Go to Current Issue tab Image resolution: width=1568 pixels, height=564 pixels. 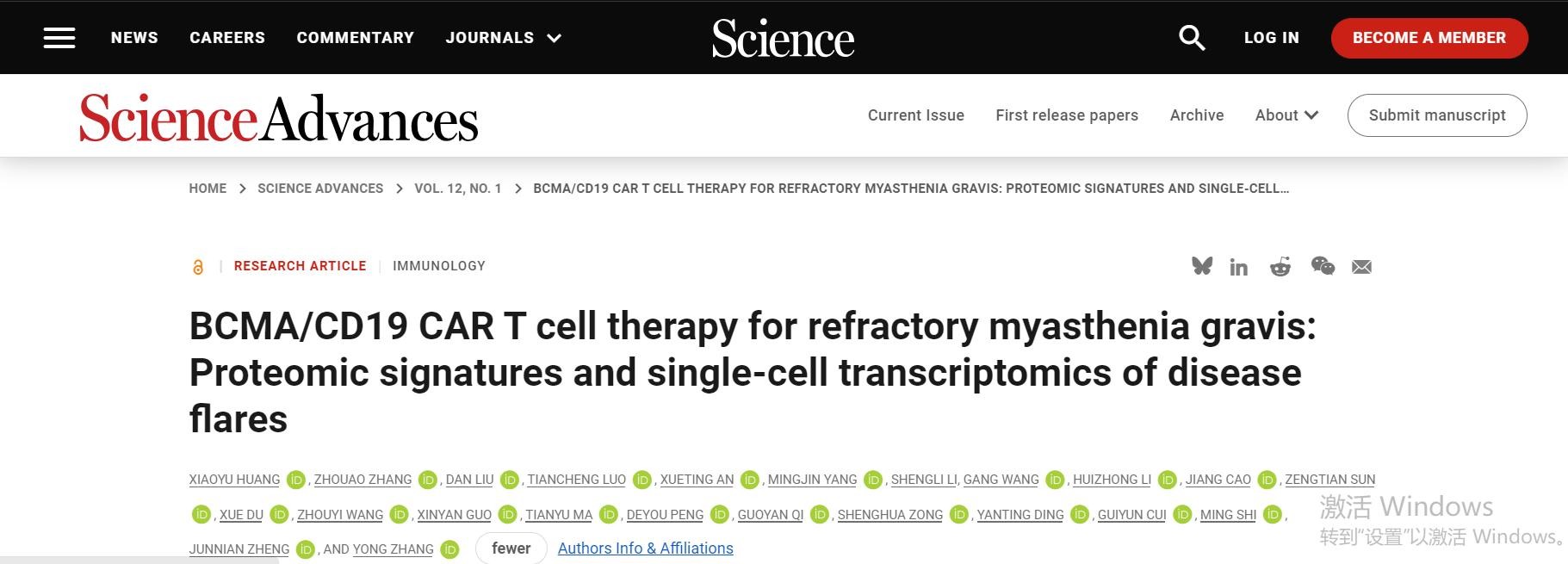(915, 115)
